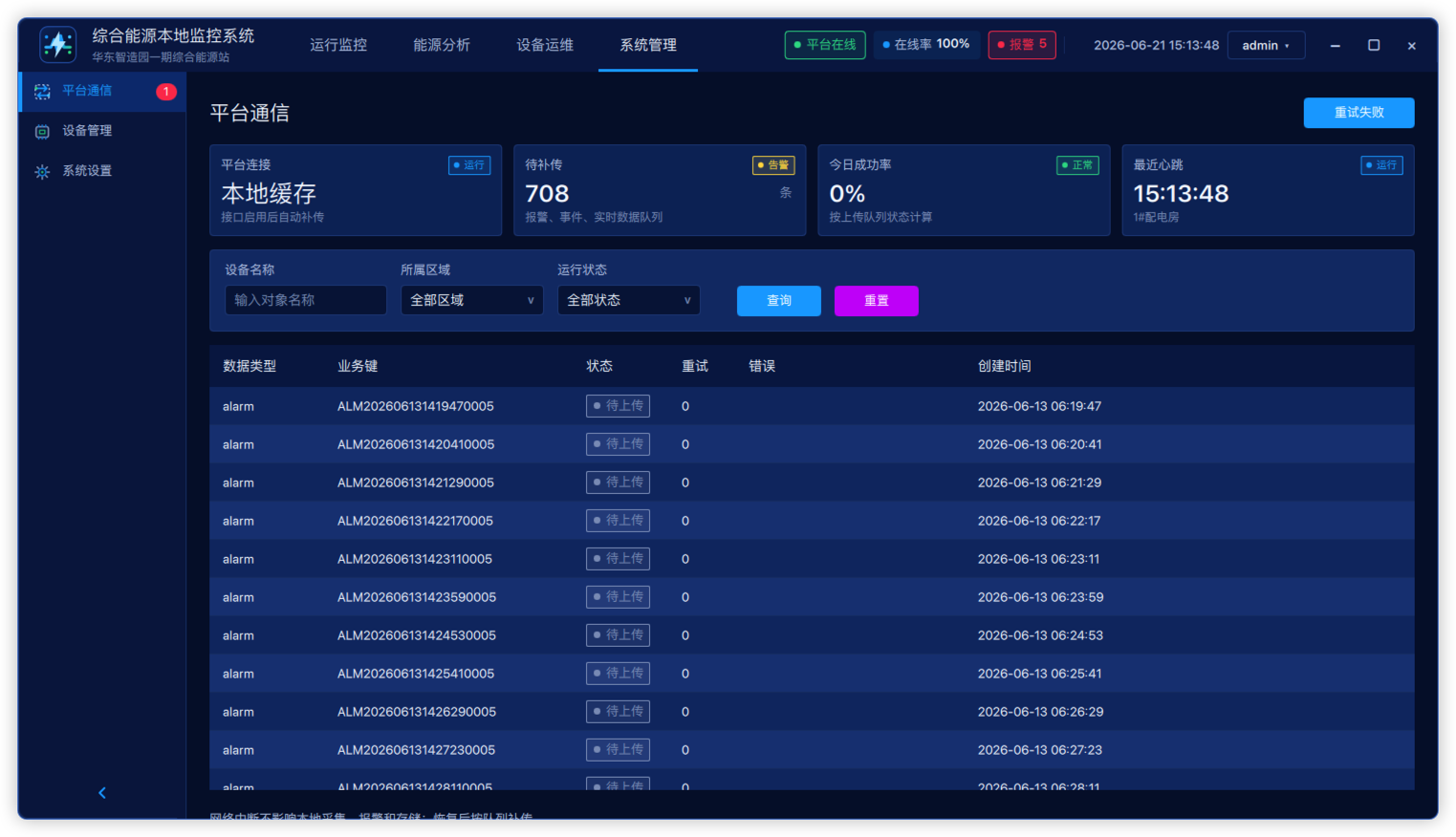The image size is (1456, 837).
Task: Click 待上传 status in the 06:23:11 row
Action: tap(618, 559)
